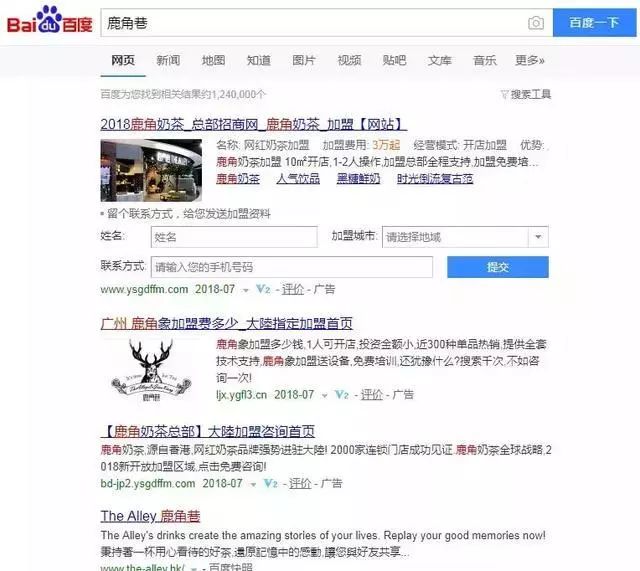Switch to the 图片 tab
Image resolution: width=640 pixels, height=571 pixels.
[x=304, y=60]
